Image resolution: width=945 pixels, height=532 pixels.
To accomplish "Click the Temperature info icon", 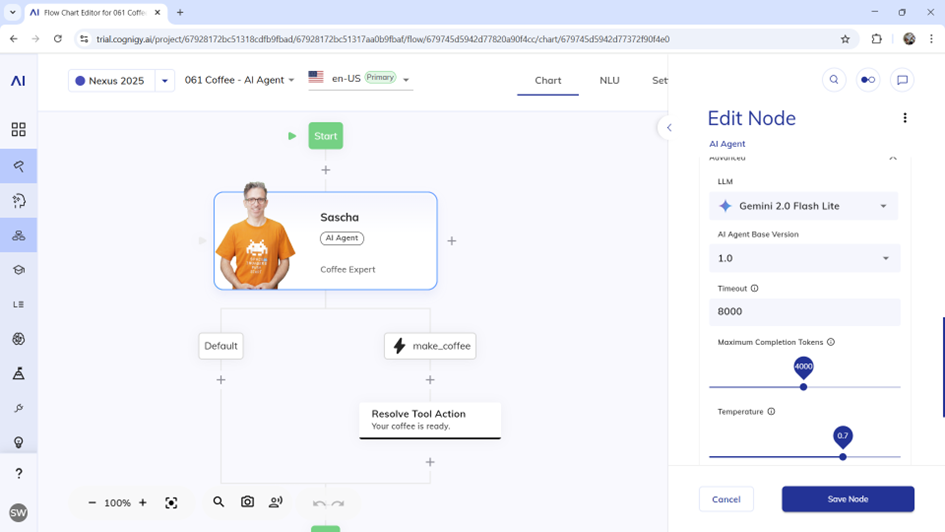I will (x=771, y=412).
